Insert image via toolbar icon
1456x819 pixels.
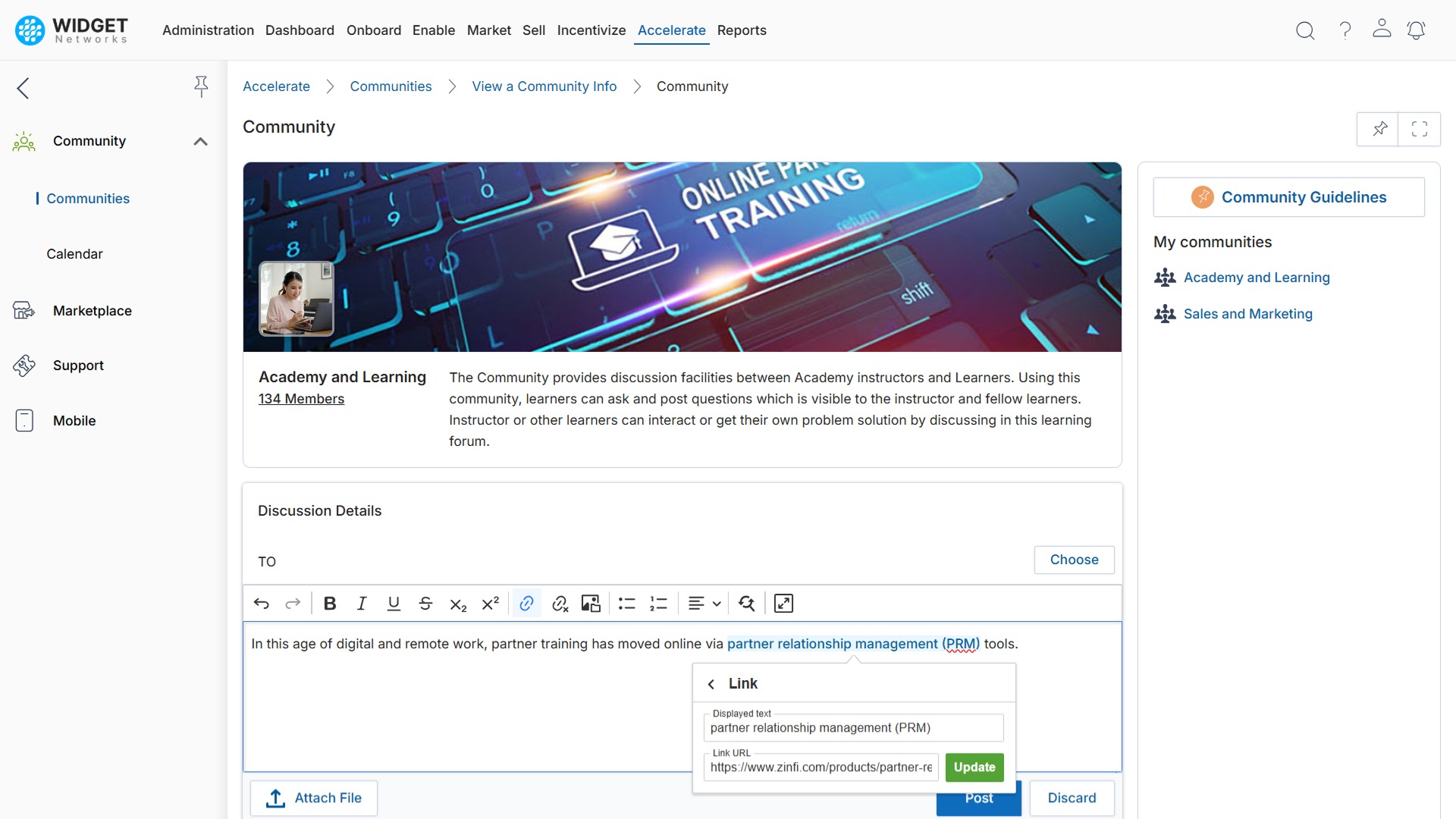(591, 604)
